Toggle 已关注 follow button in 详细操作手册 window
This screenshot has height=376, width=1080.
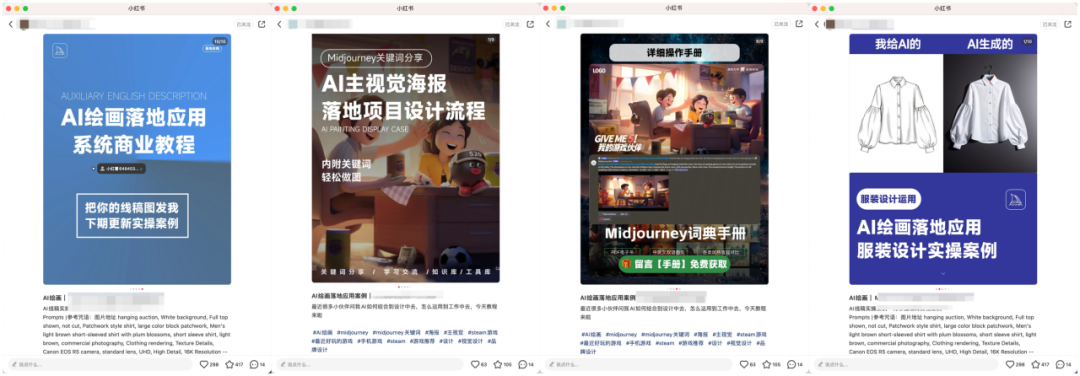780,24
